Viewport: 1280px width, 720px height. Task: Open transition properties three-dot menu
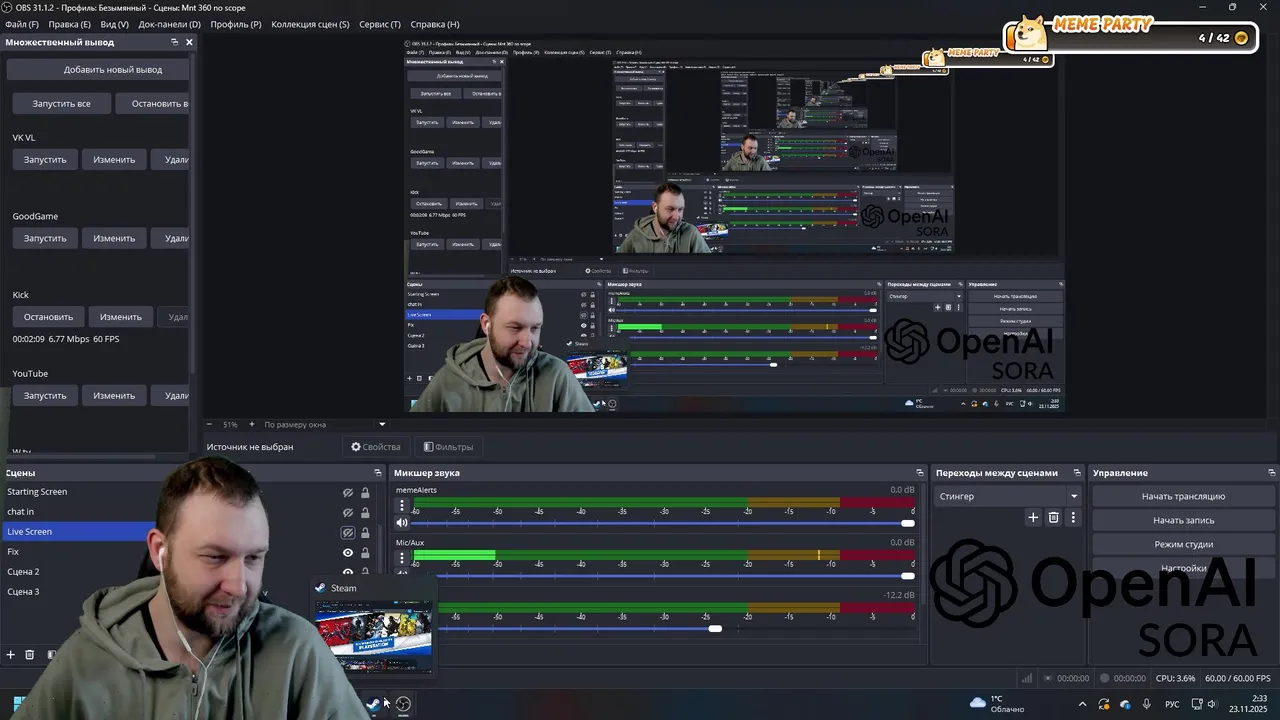click(x=1073, y=517)
